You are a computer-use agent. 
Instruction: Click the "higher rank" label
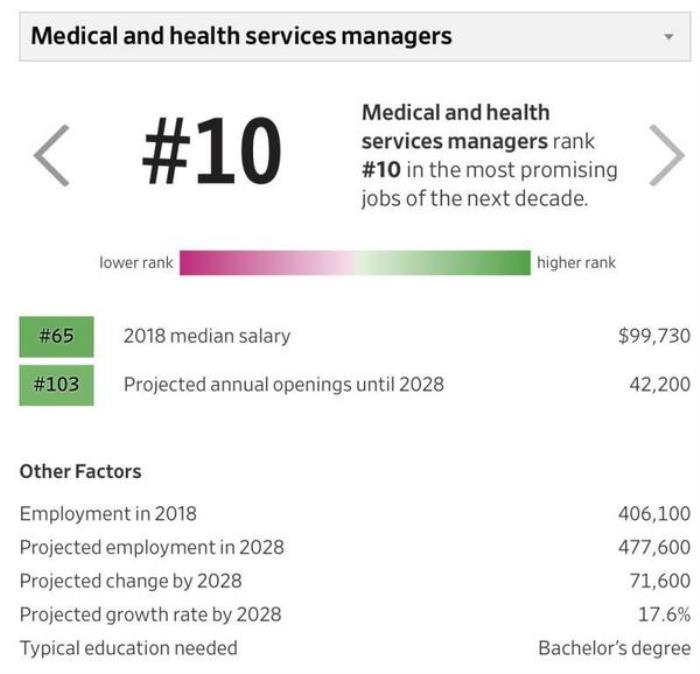pyautogui.click(x=576, y=263)
